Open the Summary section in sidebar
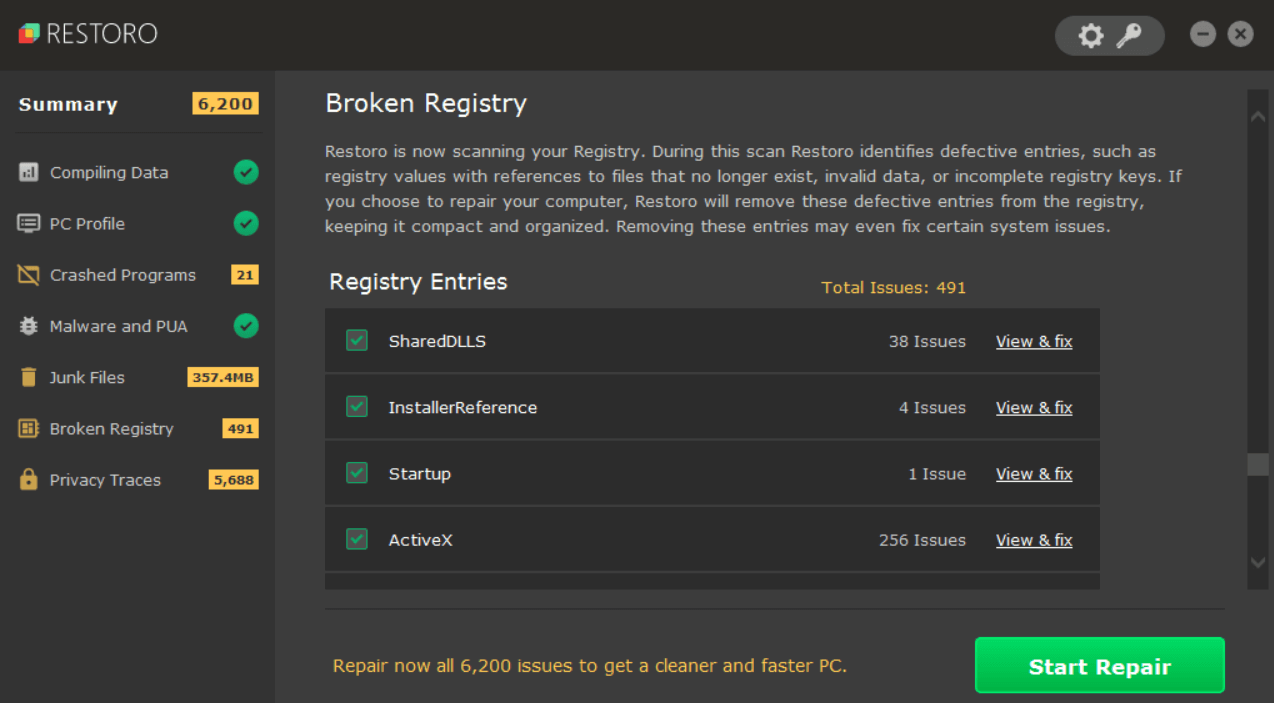Image resolution: width=1274 pixels, height=703 pixels. 68,104
